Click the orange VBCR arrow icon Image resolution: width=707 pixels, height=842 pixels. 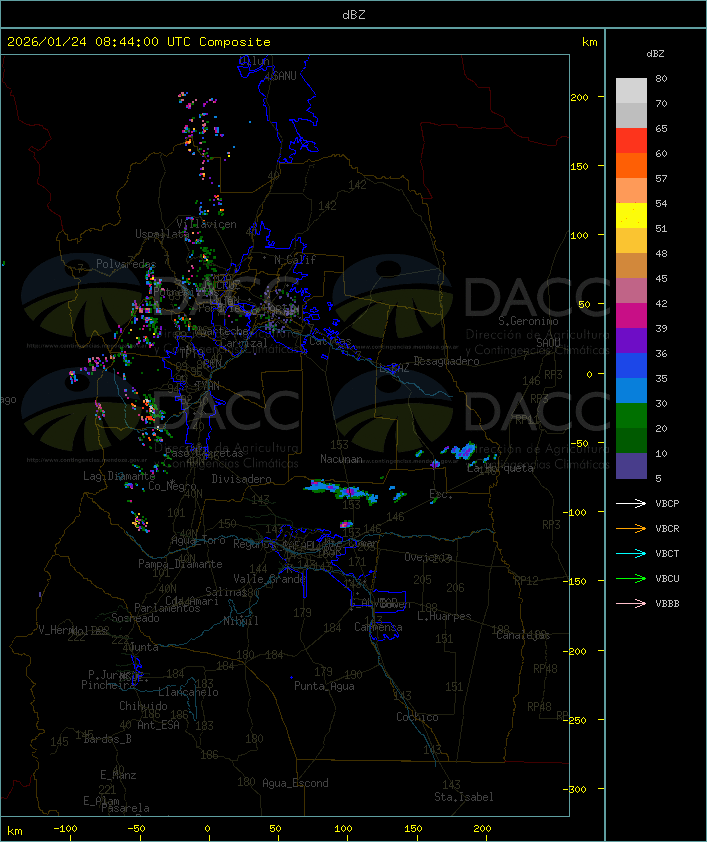coord(631,529)
